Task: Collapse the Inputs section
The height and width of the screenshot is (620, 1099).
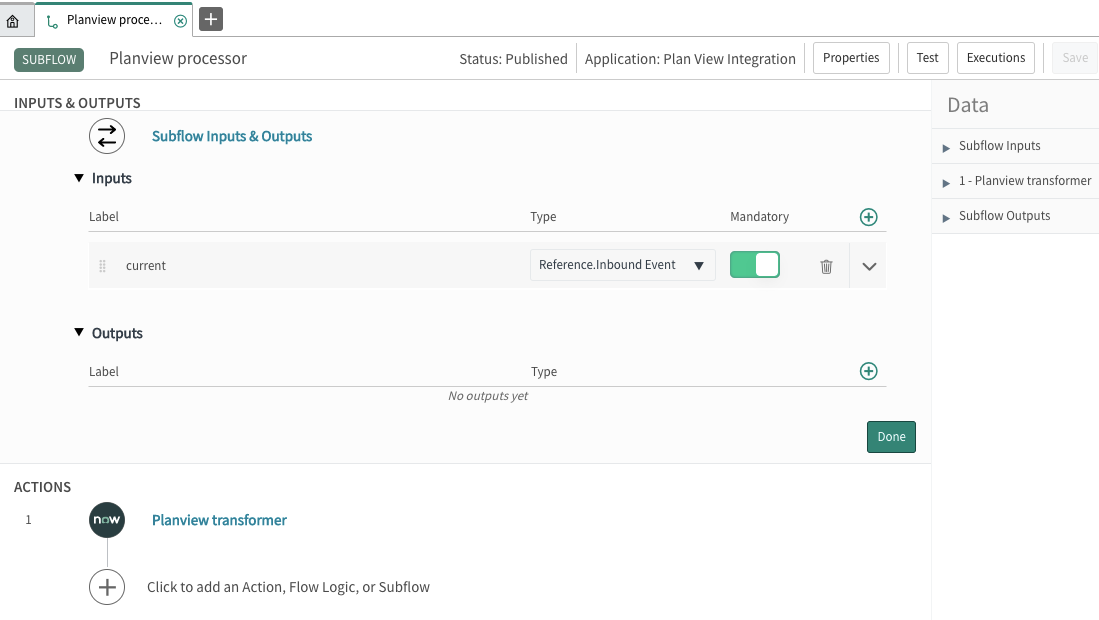Action: pos(79,178)
